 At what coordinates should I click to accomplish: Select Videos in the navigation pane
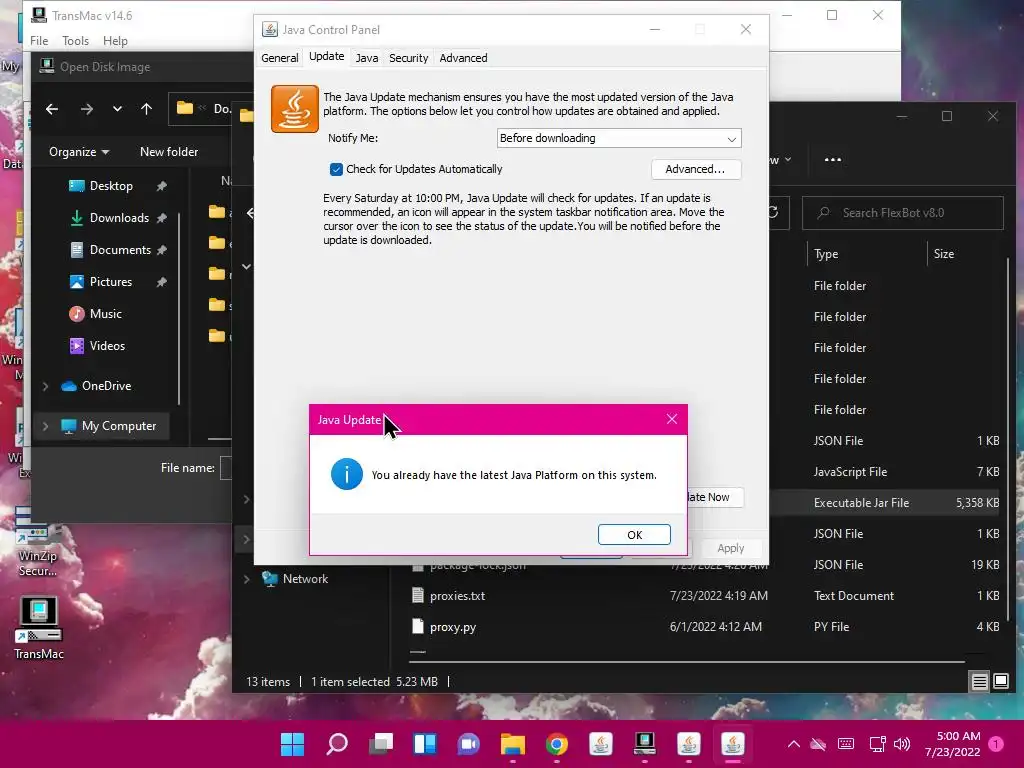tap(107, 345)
